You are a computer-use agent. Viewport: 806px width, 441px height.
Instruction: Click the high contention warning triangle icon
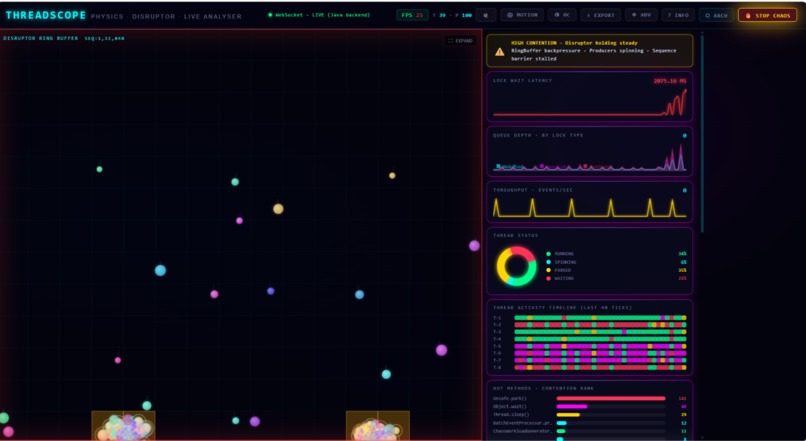[500, 51]
